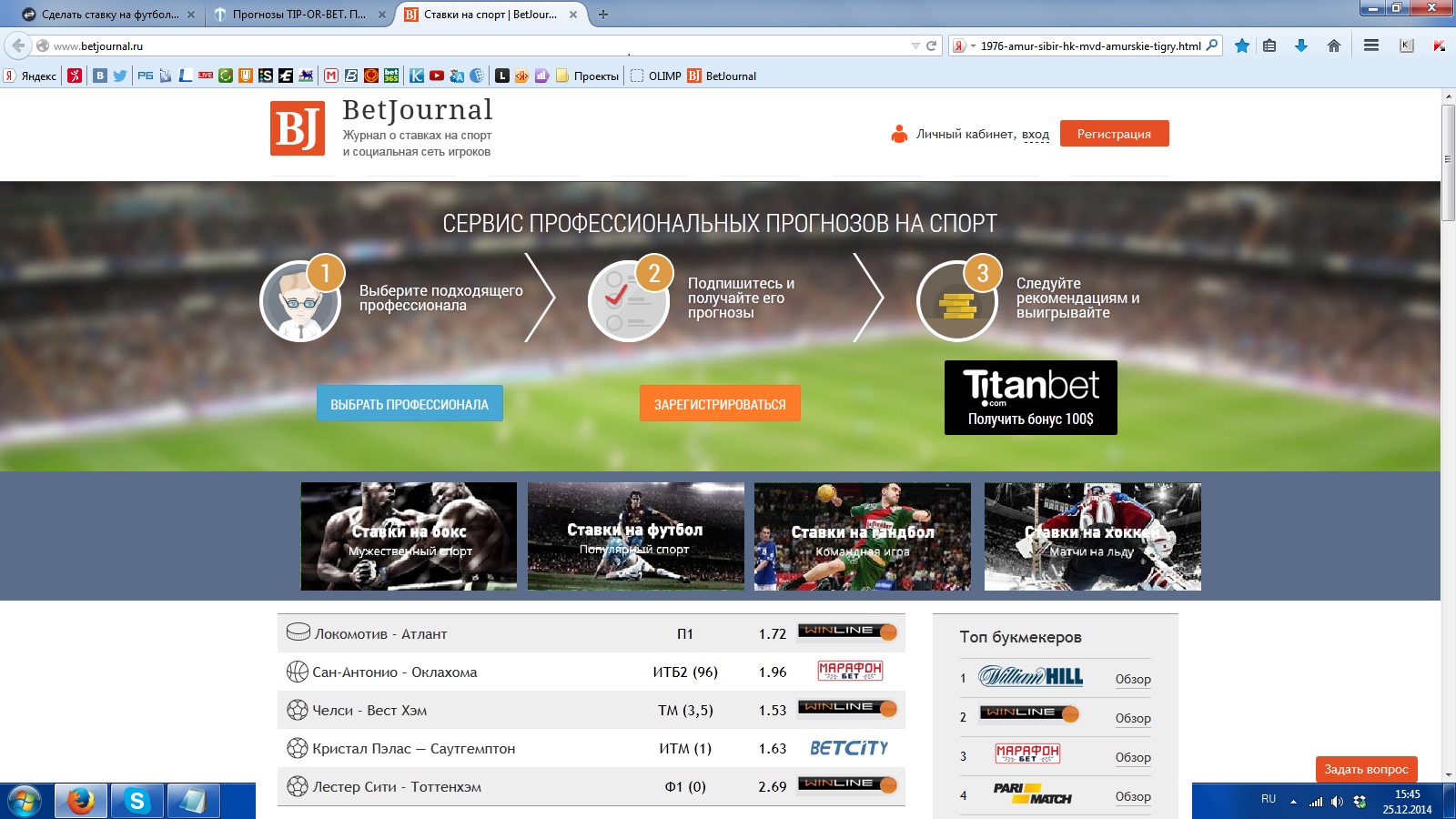Open Ставки на футбол thumbnail
Image resolution: width=1456 pixels, height=819 pixels.
click(635, 536)
